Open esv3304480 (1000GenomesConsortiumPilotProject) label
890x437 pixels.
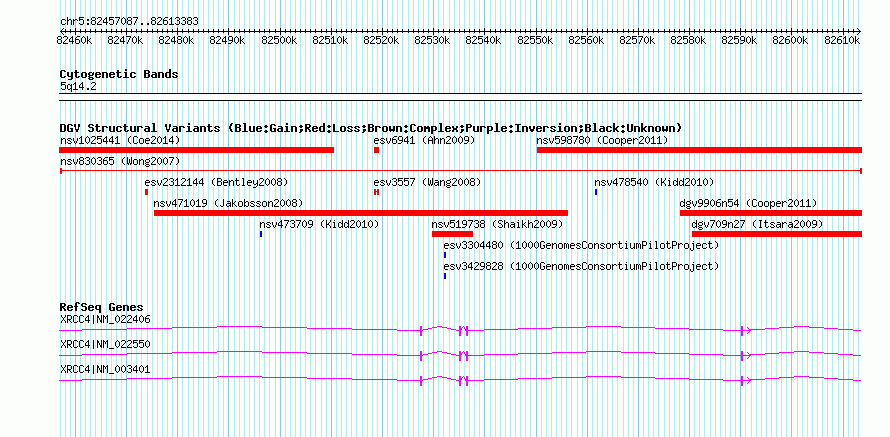pos(581,245)
